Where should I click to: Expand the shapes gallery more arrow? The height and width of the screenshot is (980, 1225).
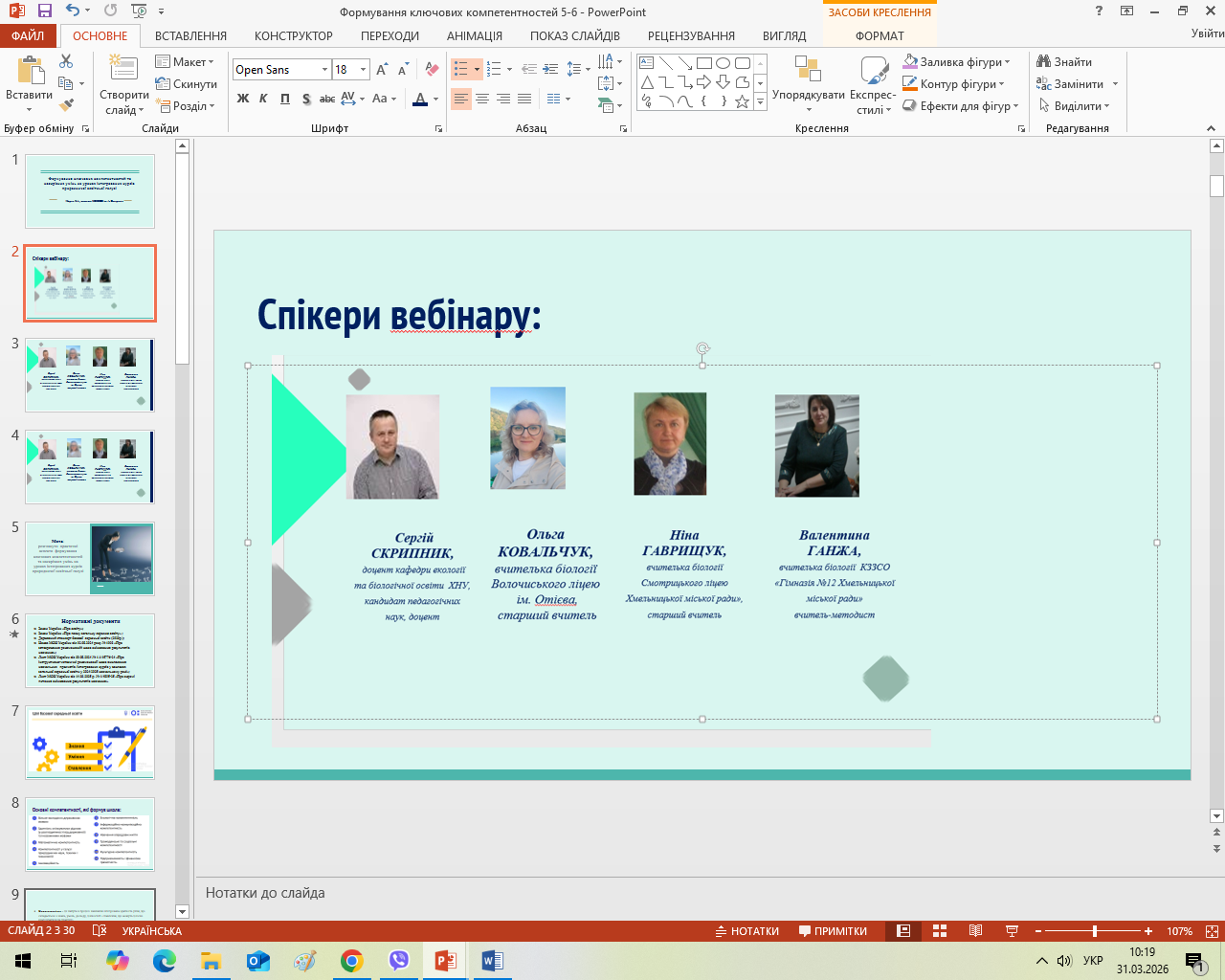pyautogui.click(x=761, y=101)
